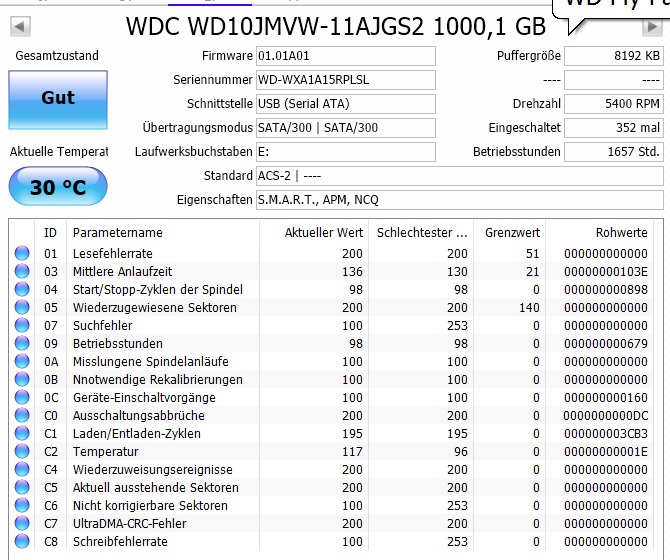Click the Betriebsstunden value 1657 Std.
This screenshot has height=560, width=670.
pyautogui.click(x=614, y=152)
